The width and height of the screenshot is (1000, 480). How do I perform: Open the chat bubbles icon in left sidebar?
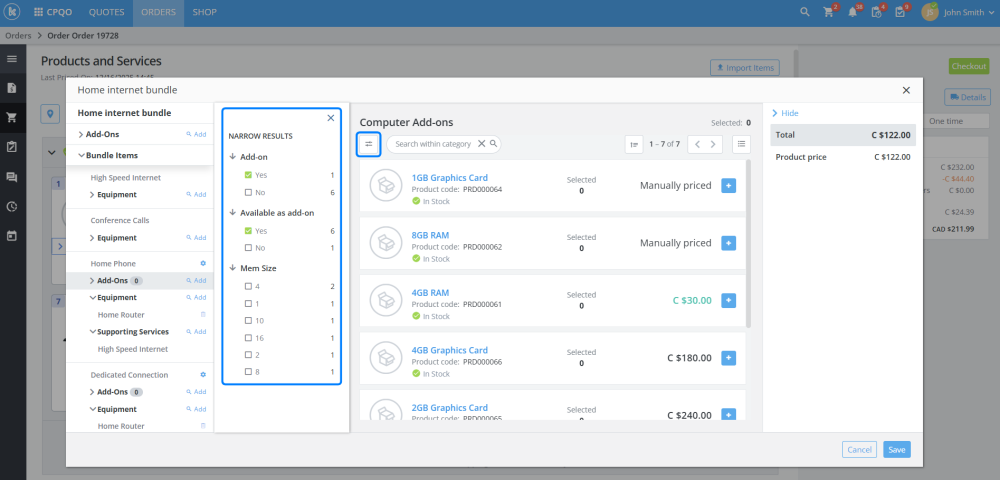point(11,177)
